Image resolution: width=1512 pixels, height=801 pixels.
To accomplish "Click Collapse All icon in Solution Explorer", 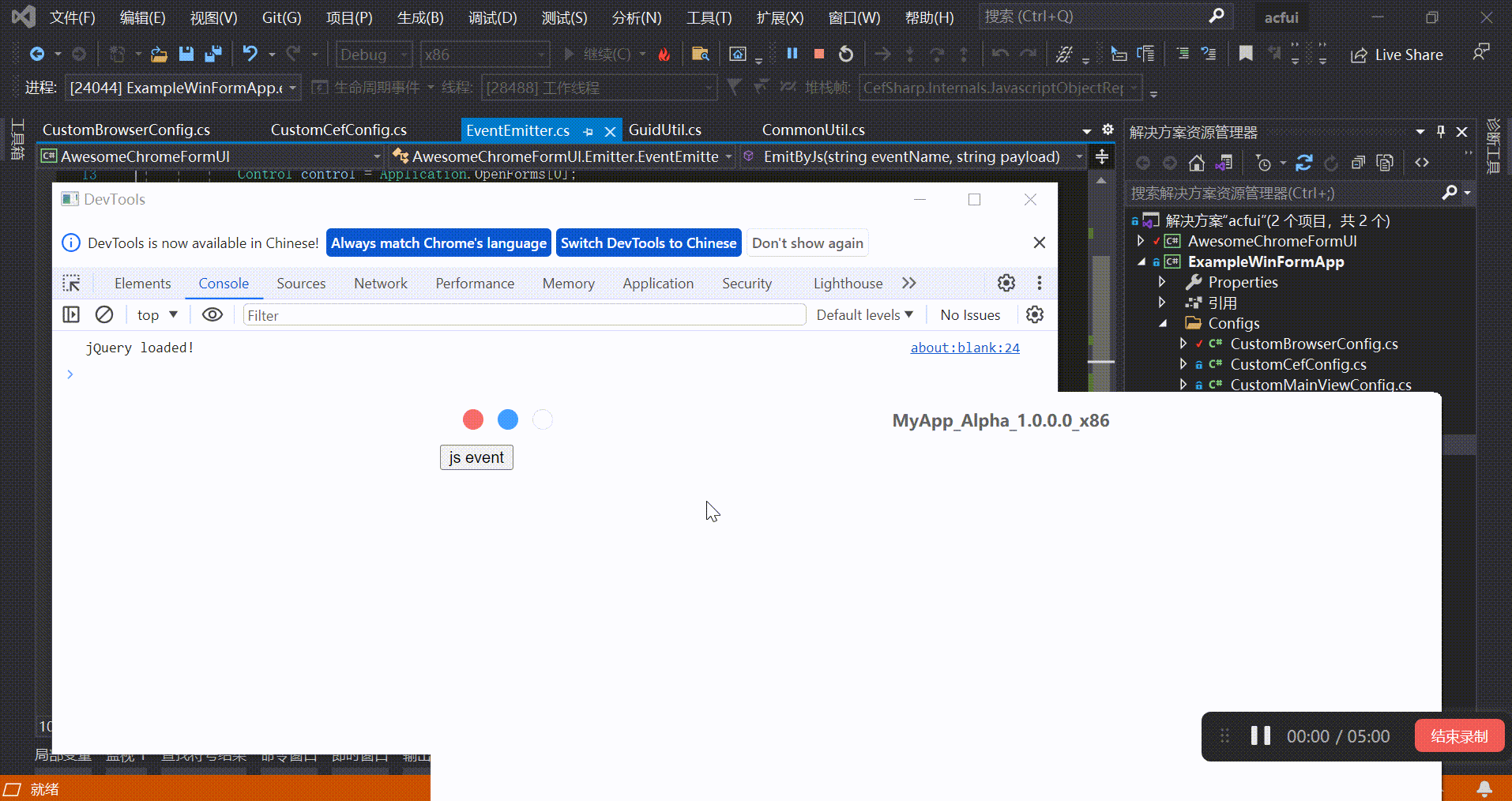I will point(1358,163).
